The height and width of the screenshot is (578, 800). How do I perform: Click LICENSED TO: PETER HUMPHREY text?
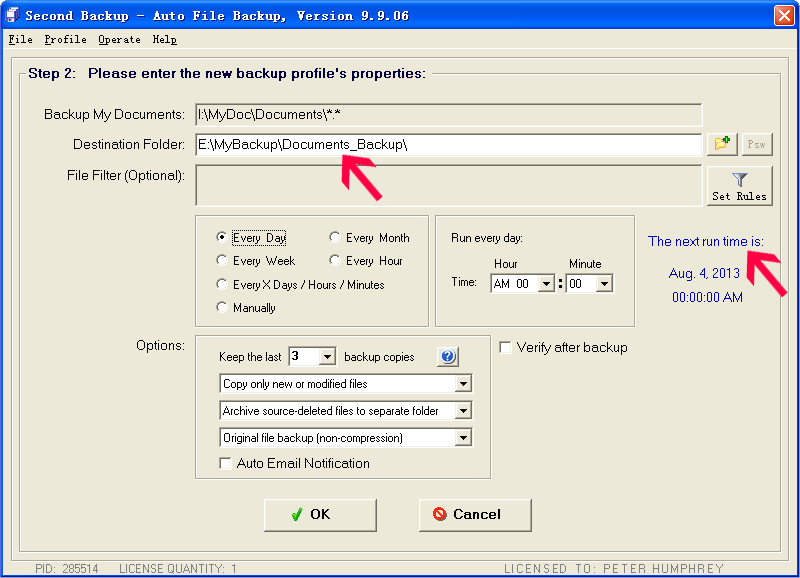[x=614, y=568]
